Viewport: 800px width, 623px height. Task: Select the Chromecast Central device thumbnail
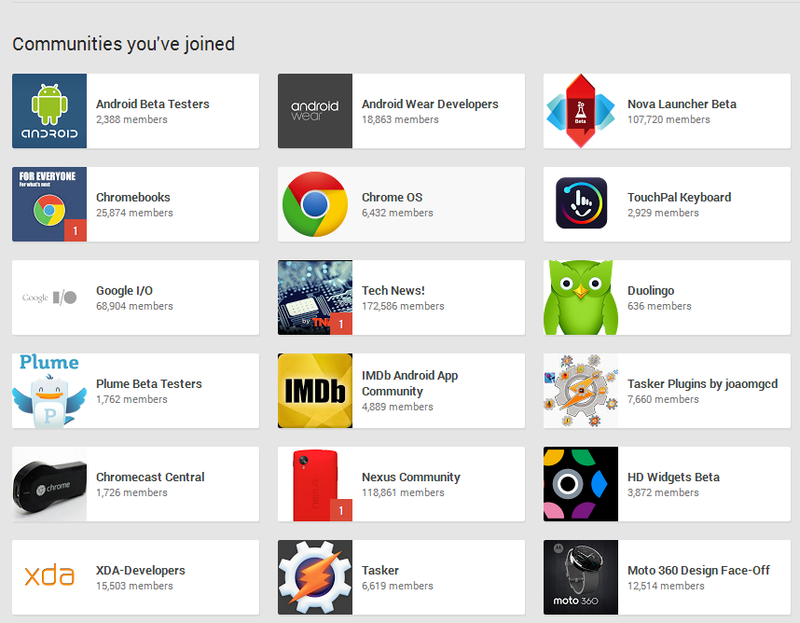pyautogui.click(x=48, y=484)
